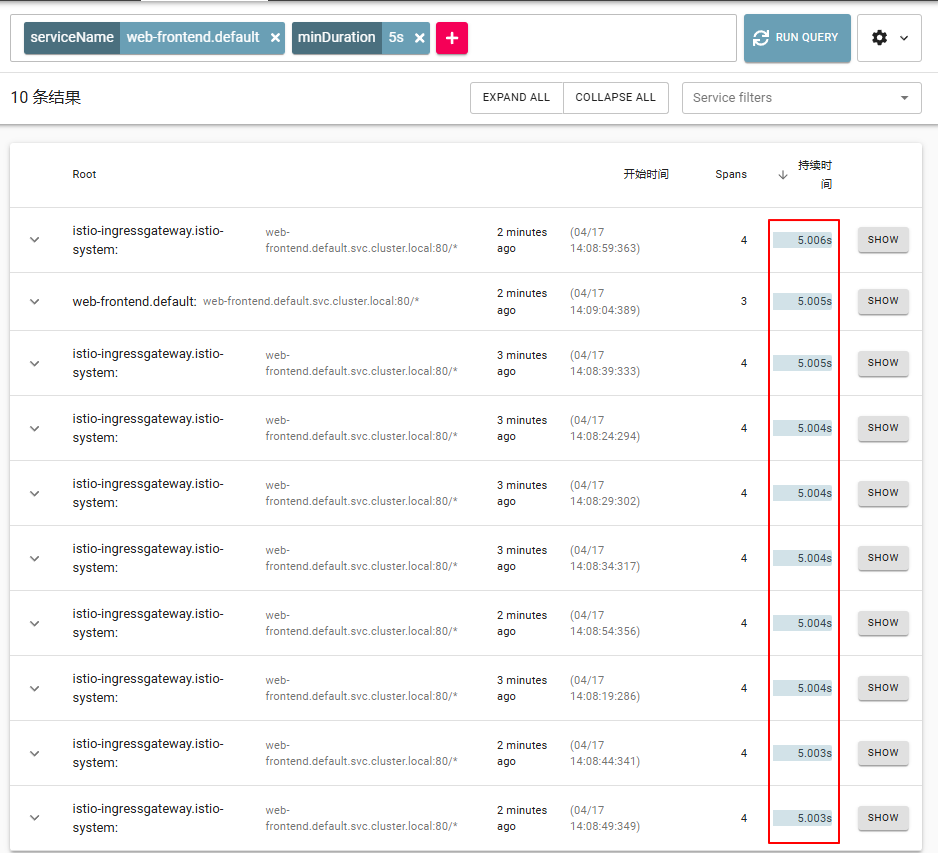The width and height of the screenshot is (938, 853).
Task: Expand the trace started at 14:08:39:333
Action: pos(35,363)
